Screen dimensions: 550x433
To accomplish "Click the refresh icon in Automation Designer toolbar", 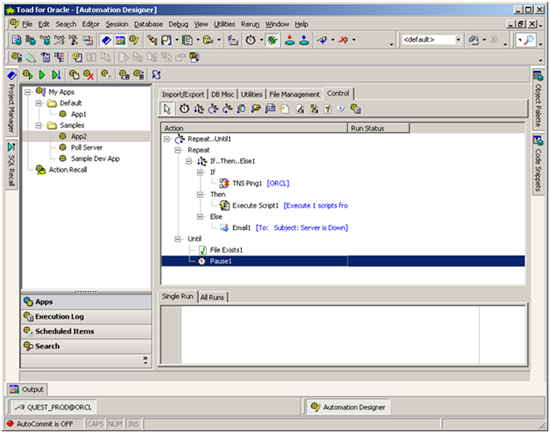I will click(x=156, y=75).
